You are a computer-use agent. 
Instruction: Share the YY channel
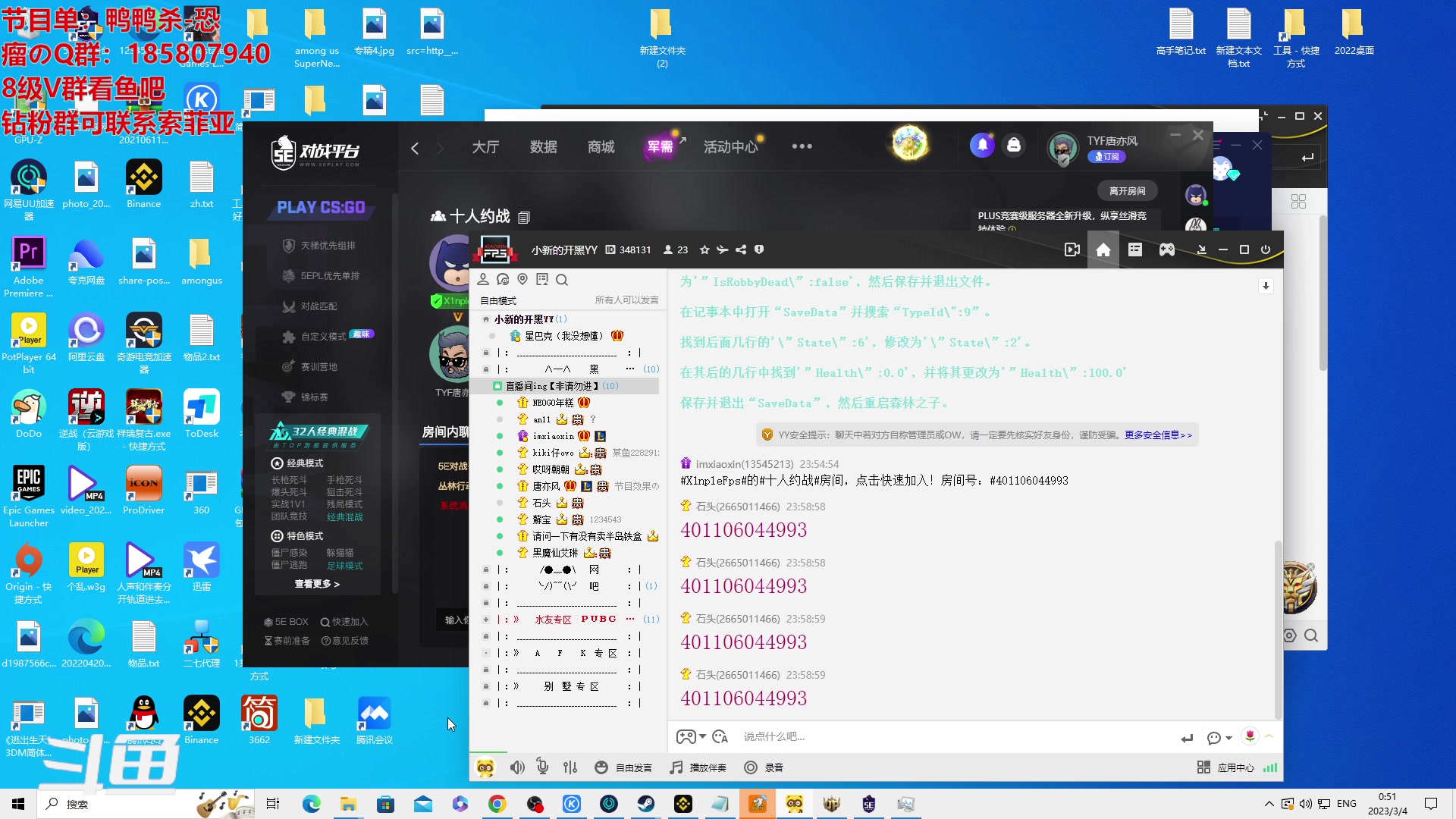pyautogui.click(x=741, y=250)
